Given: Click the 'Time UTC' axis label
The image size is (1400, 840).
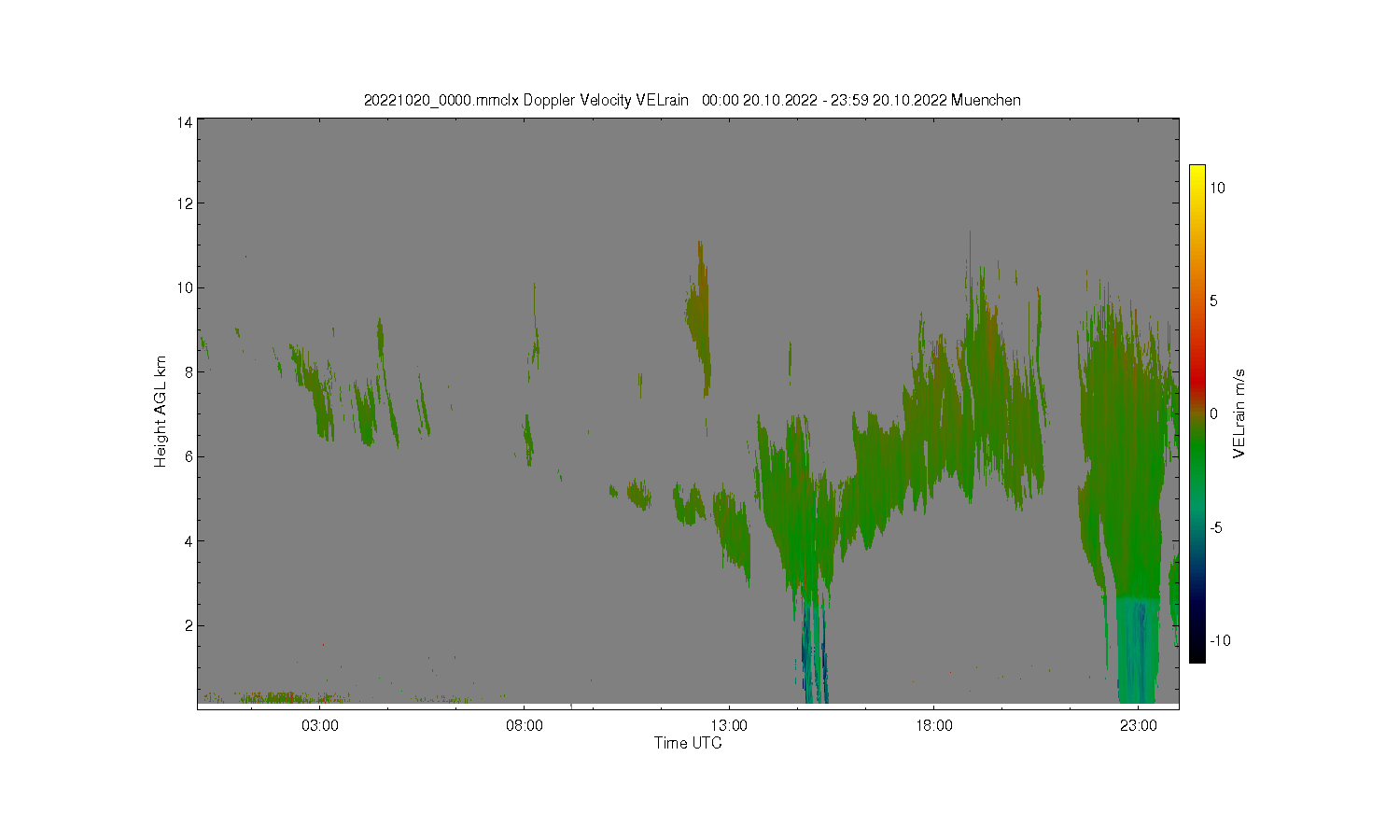Looking at the screenshot, I should click(688, 743).
